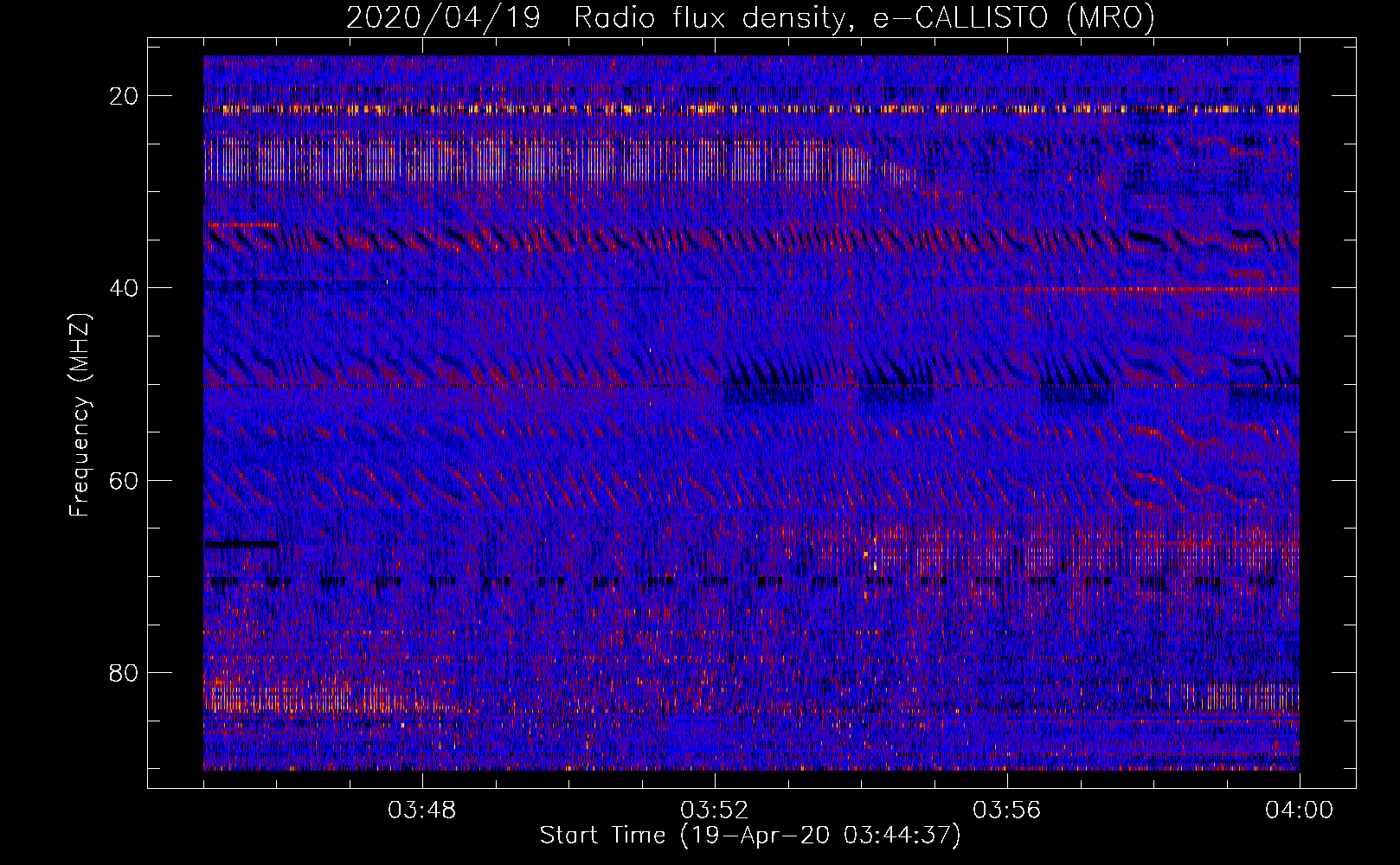The width and height of the screenshot is (1400, 865).
Task: Click the frequency tick label 60
Action: (x=124, y=480)
